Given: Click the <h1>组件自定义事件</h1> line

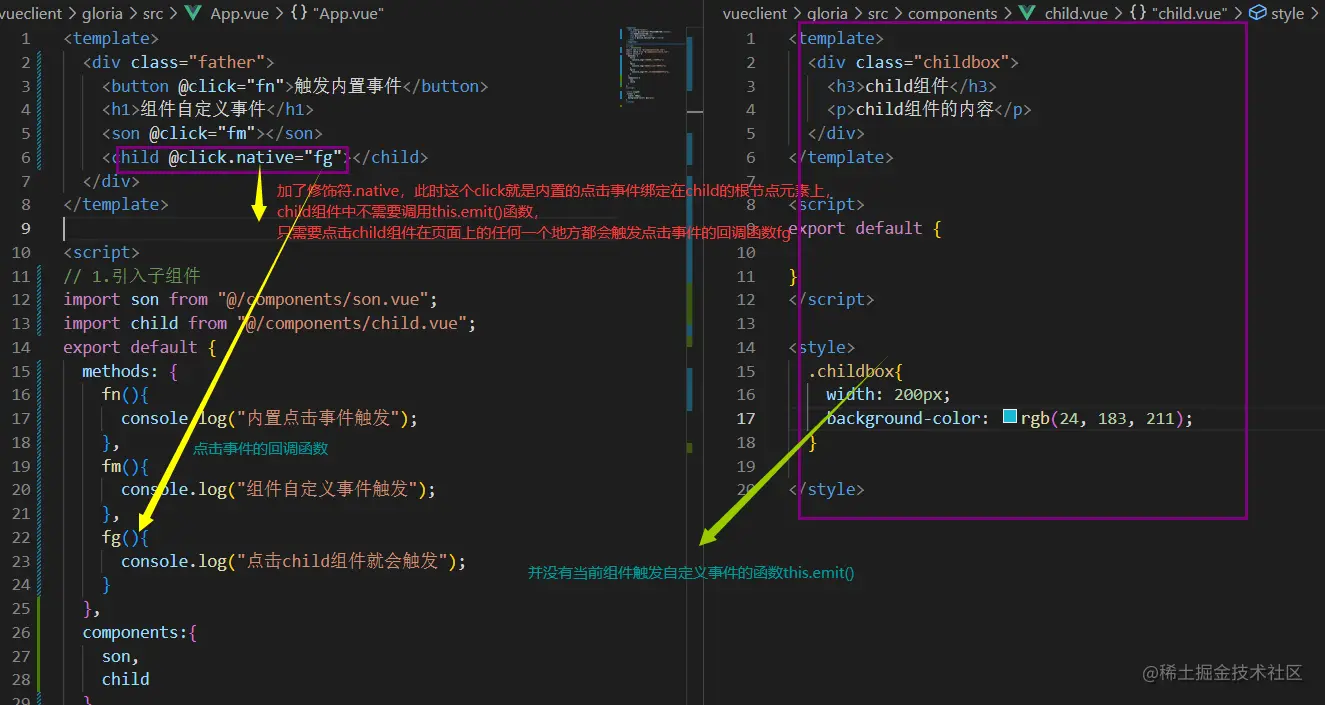Looking at the screenshot, I should 207,109.
